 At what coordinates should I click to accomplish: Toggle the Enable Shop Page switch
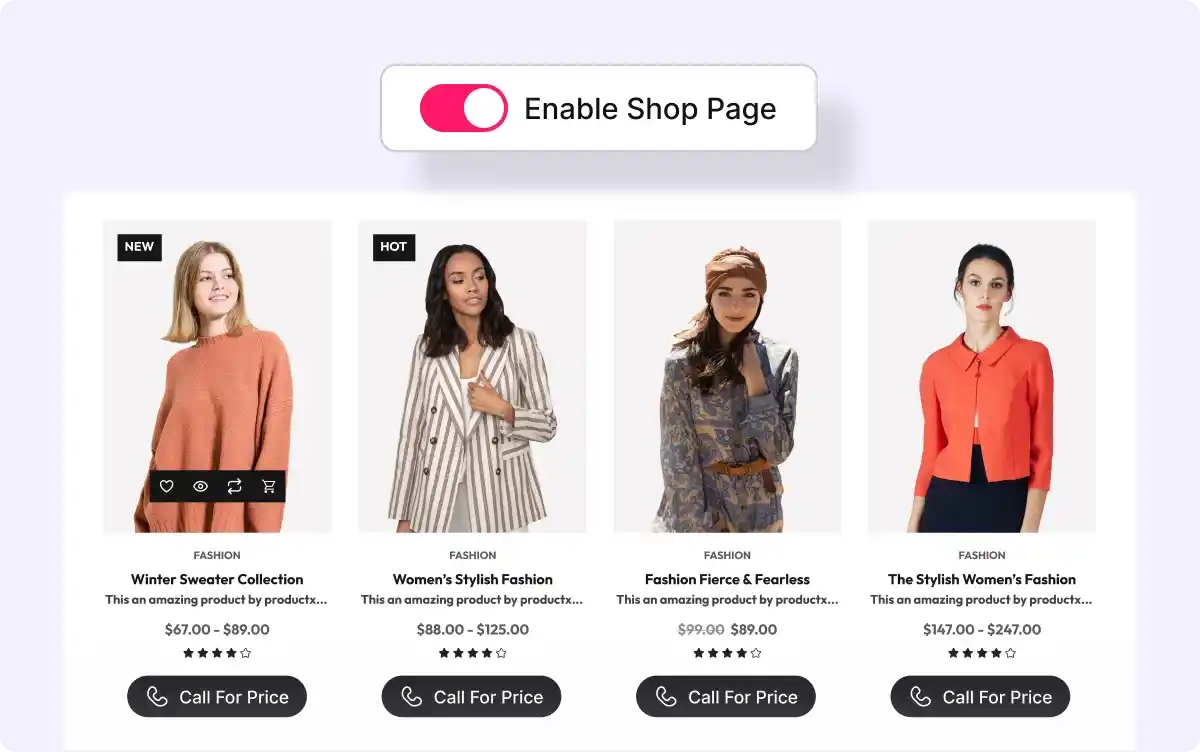[x=463, y=108]
